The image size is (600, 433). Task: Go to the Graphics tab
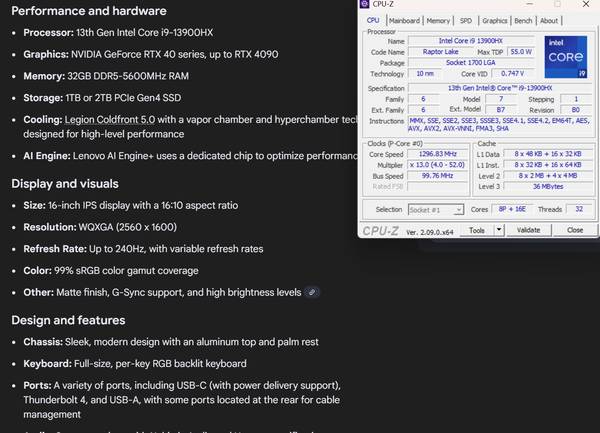[494, 20]
